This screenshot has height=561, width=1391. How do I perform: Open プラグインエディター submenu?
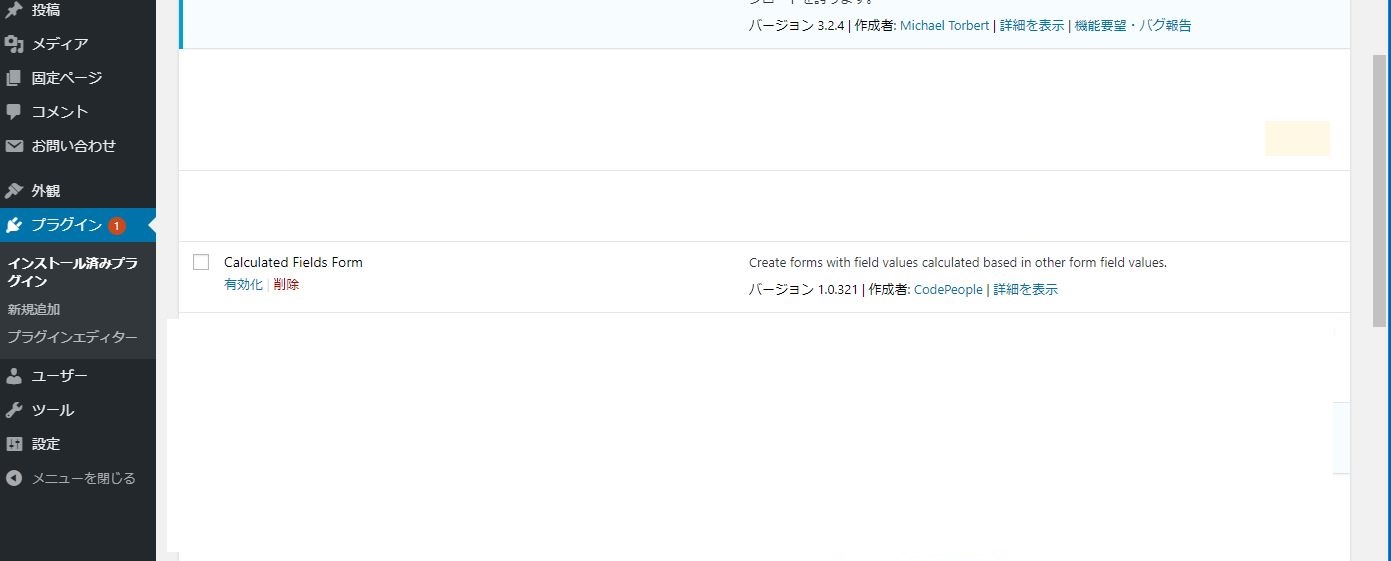tap(72, 337)
